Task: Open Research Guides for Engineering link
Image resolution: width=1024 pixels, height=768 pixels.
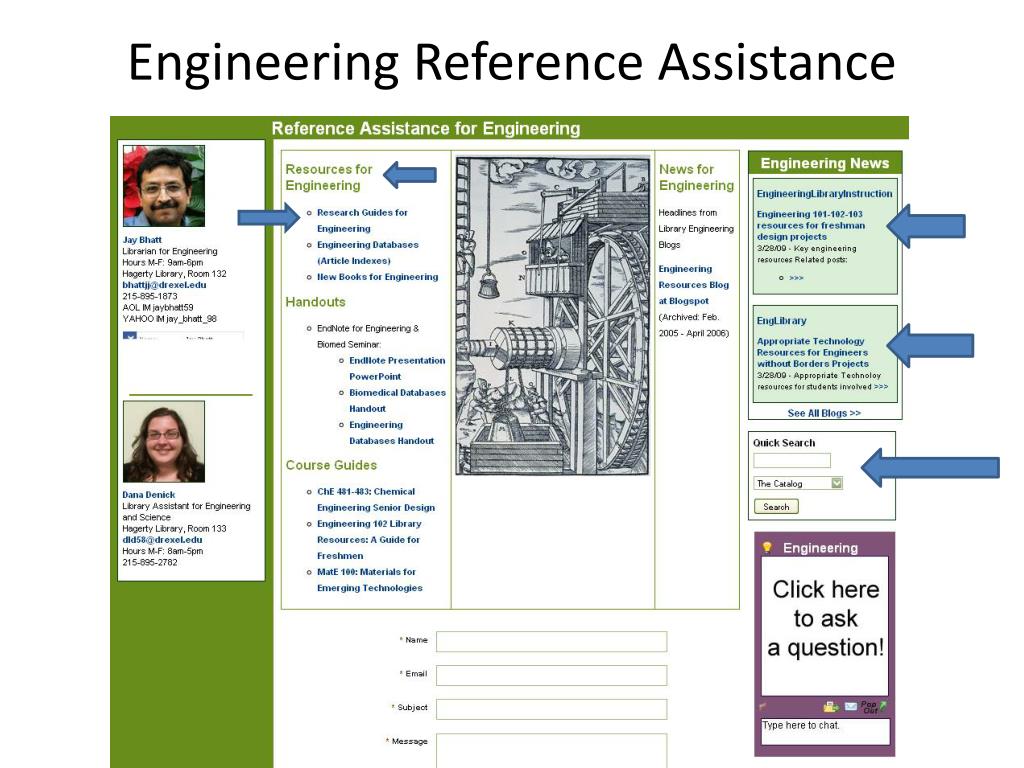Action: (362, 221)
